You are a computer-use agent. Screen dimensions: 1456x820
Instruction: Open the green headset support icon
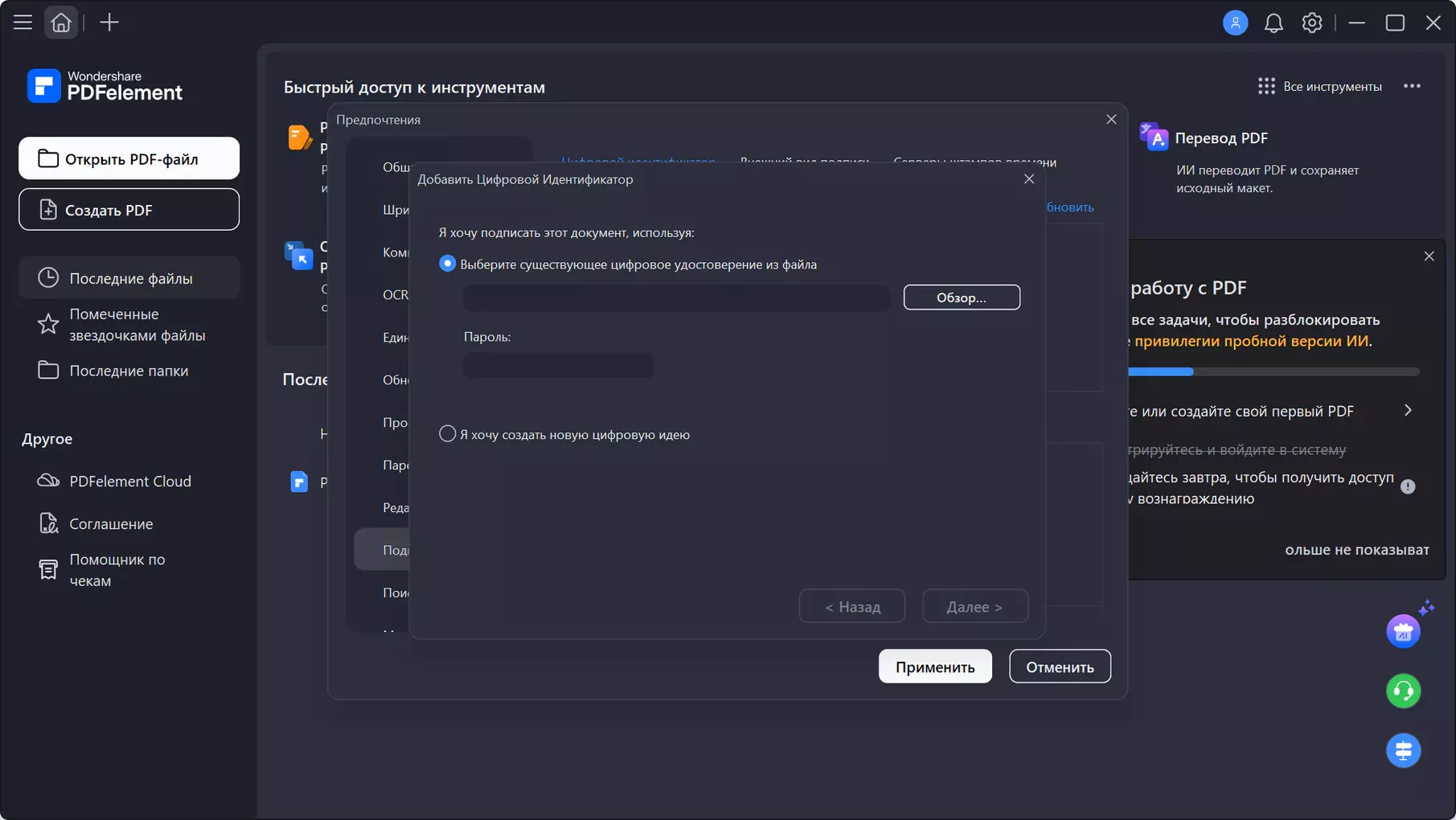point(1404,691)
